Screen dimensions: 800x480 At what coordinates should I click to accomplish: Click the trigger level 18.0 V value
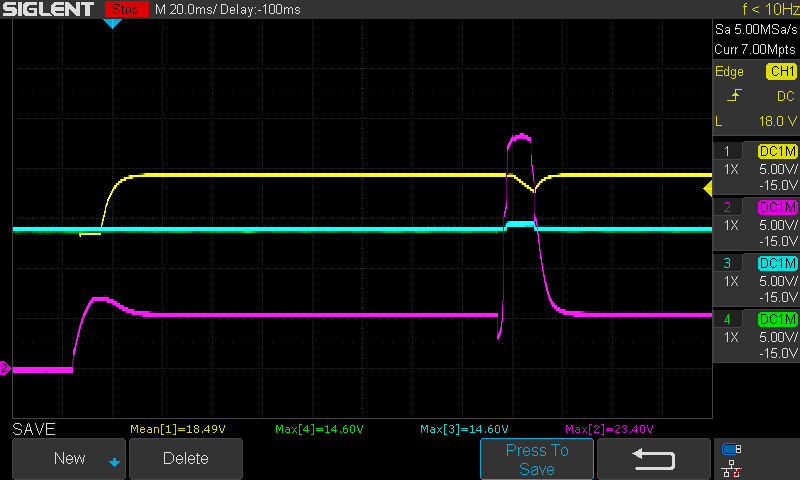(x=778, y=121)
